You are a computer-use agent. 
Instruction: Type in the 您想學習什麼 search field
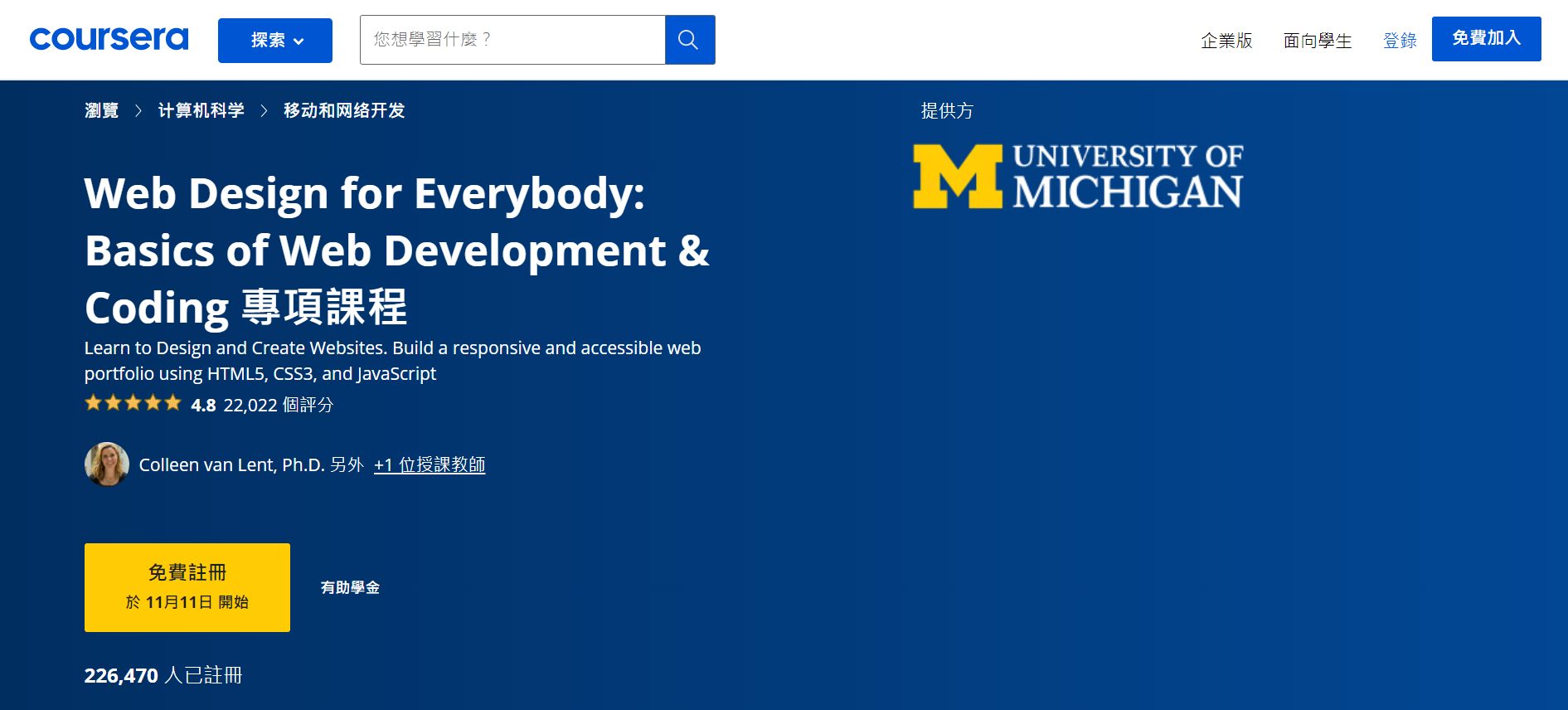pyautogui.click(x=512, y=40)
